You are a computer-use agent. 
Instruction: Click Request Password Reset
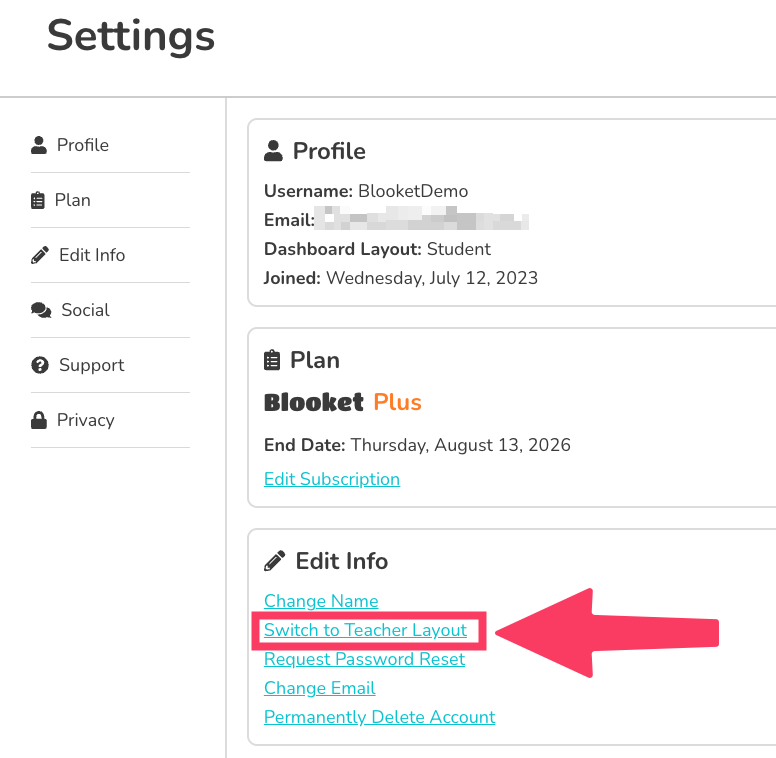pos(364,659)
